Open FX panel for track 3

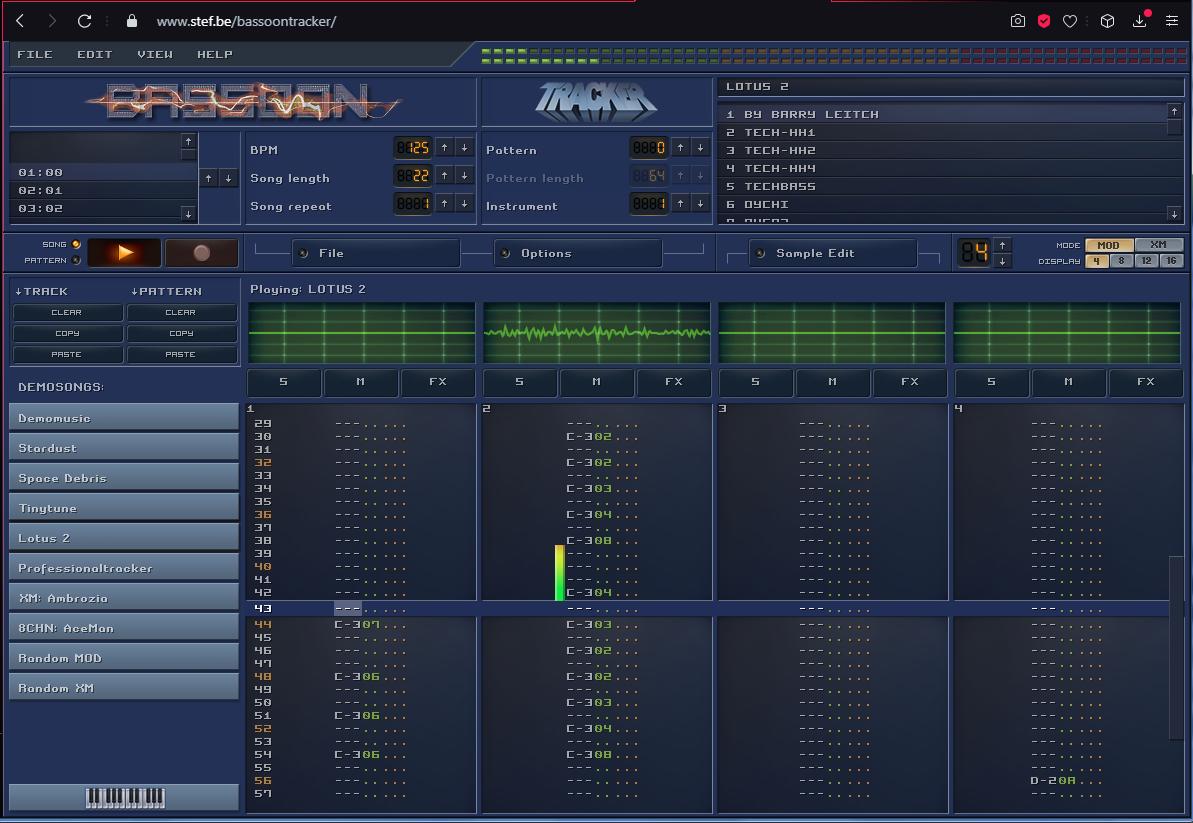coord(910,382)
